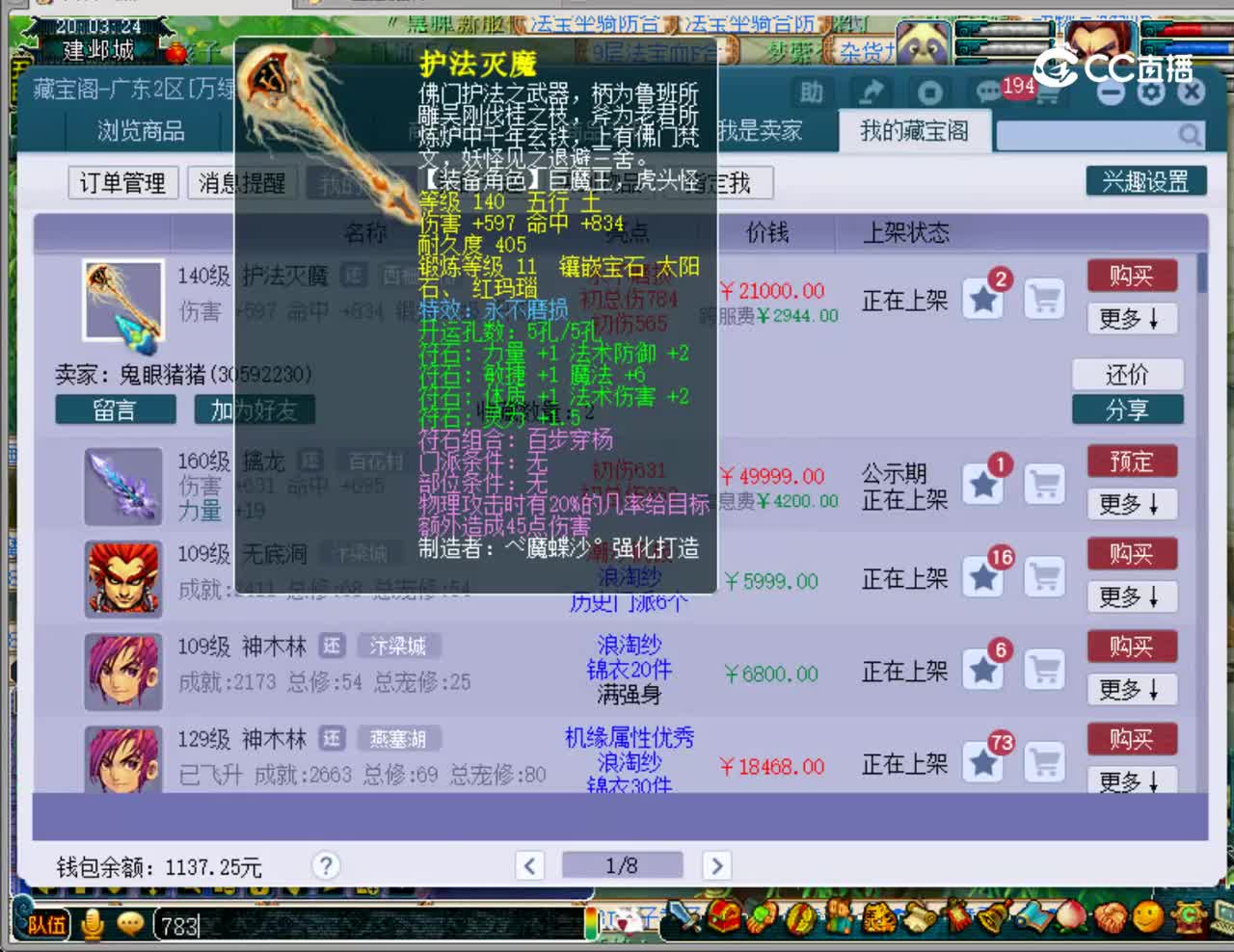Open the red treasure chest icon
Screen dimensions: 1234x952
pos(725,915)
